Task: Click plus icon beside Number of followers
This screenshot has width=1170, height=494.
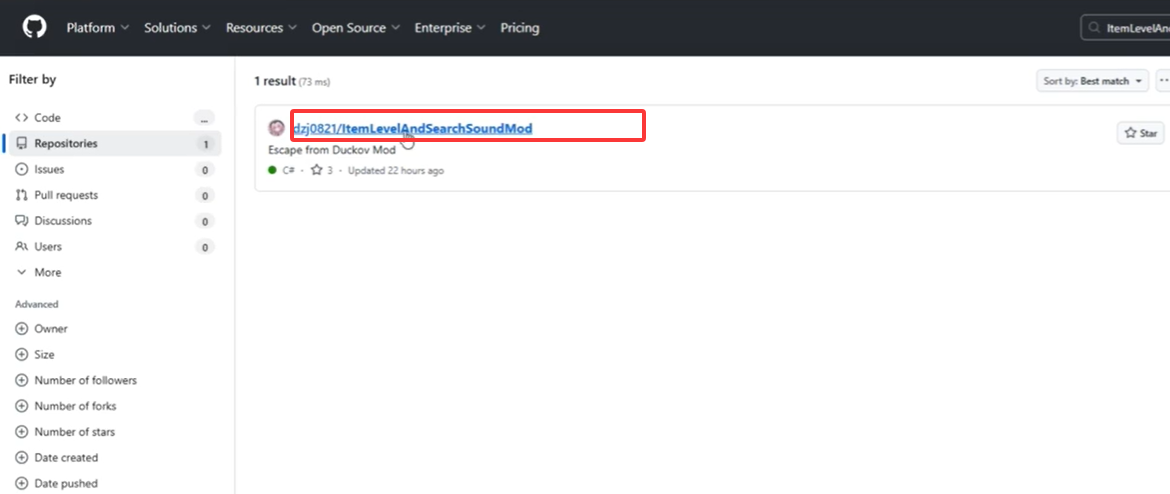Action: point(22,381)
